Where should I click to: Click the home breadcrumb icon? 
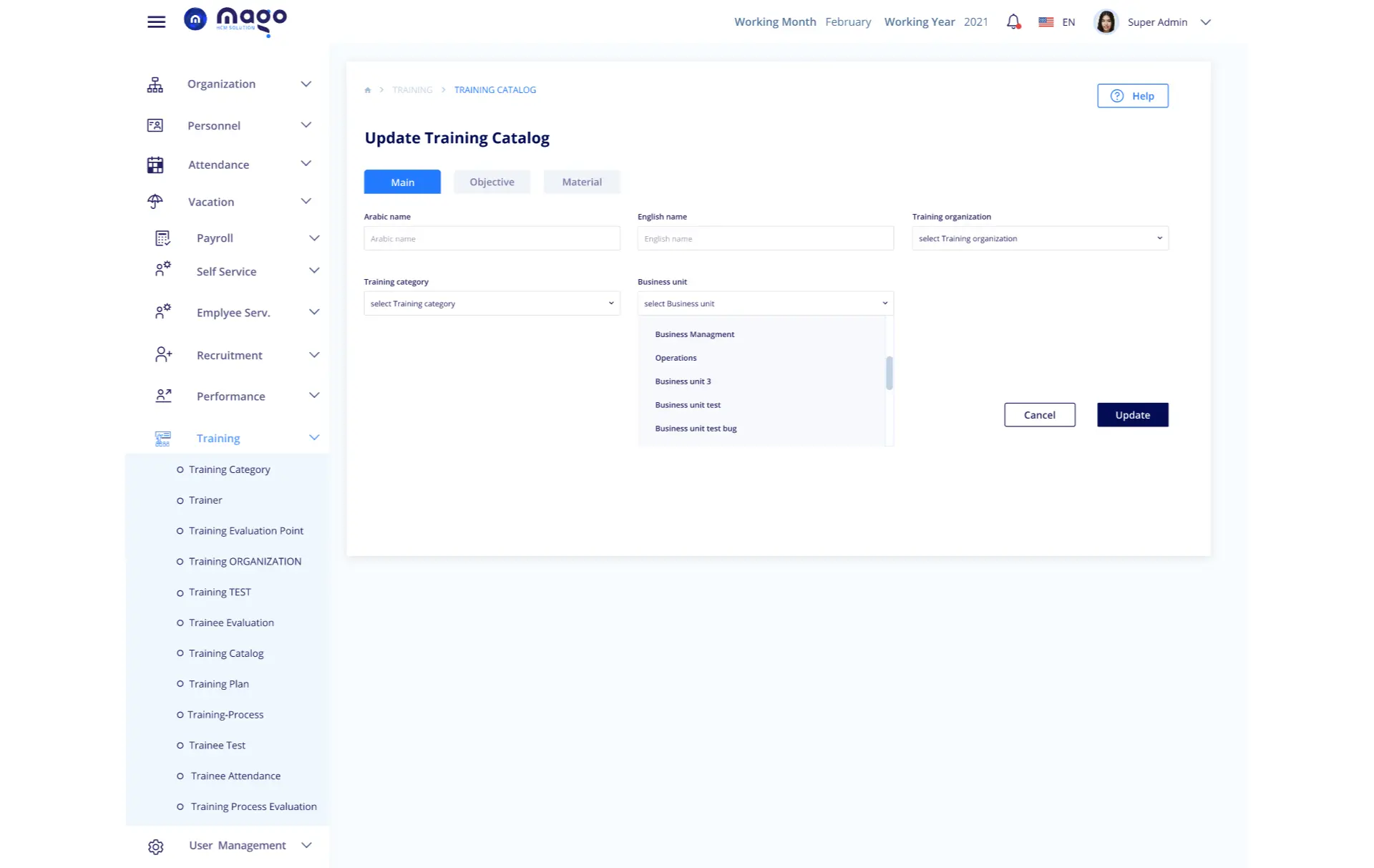click(x=368, y=90)
